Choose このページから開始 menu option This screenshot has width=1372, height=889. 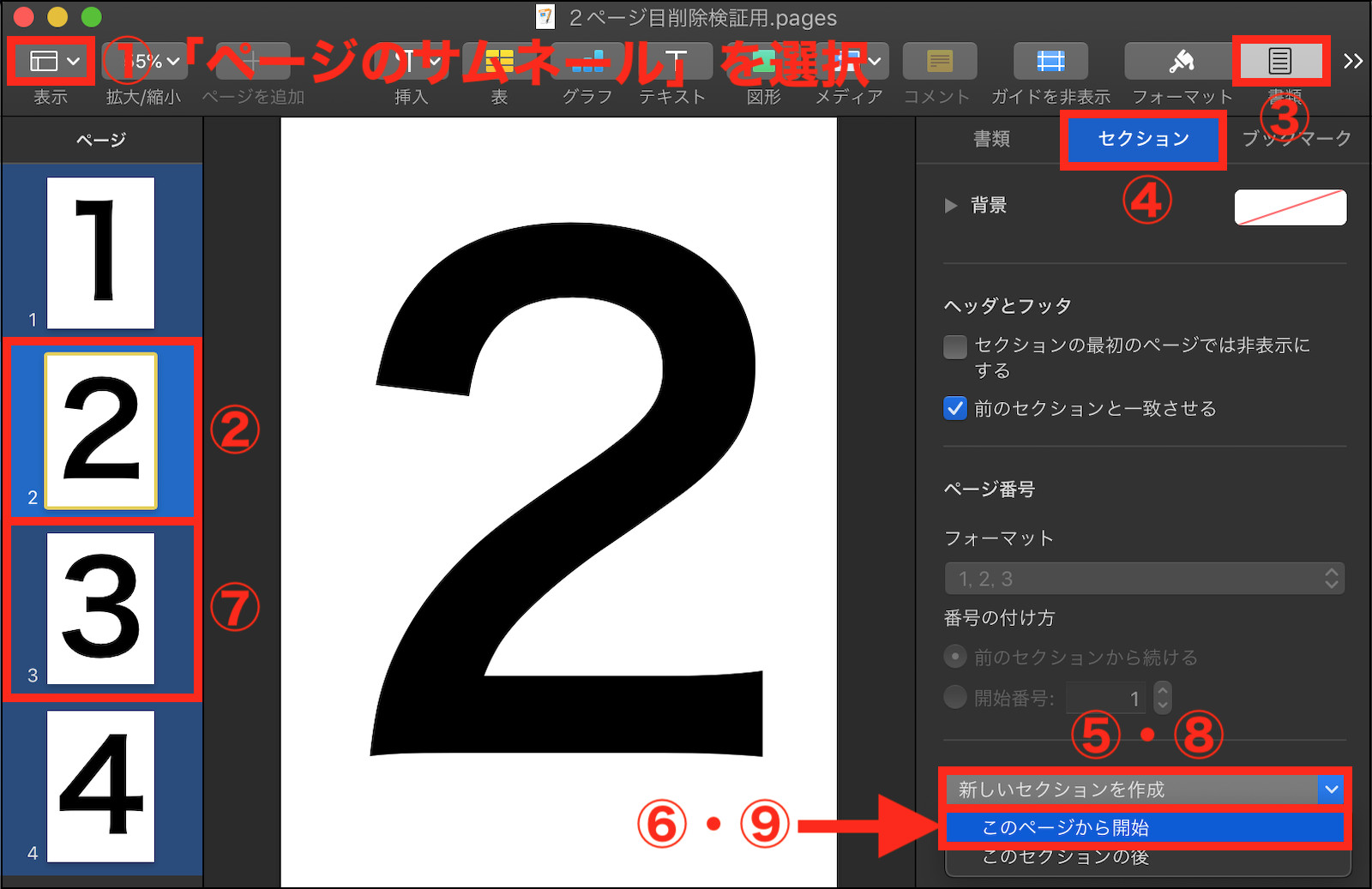(1145, 828)
